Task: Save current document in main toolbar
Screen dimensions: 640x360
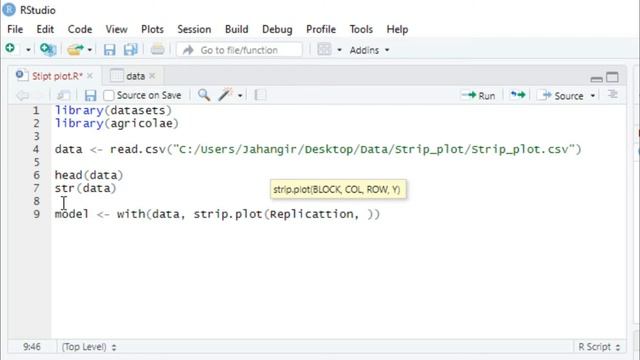Action: pyautogui.click(x=109, y=50)
